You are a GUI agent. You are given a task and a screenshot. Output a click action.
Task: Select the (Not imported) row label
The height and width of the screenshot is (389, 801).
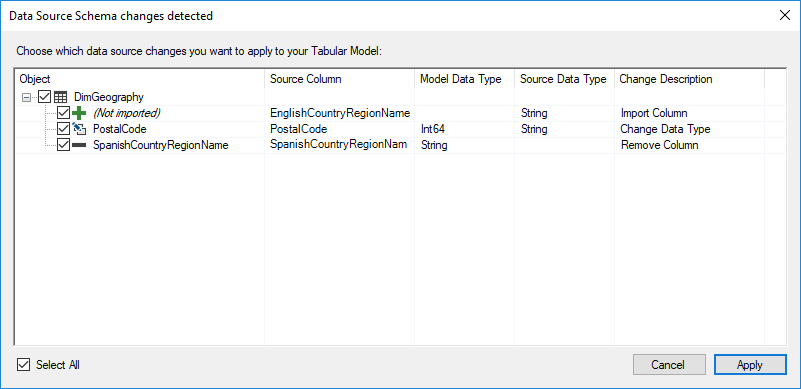pos(126,113)
